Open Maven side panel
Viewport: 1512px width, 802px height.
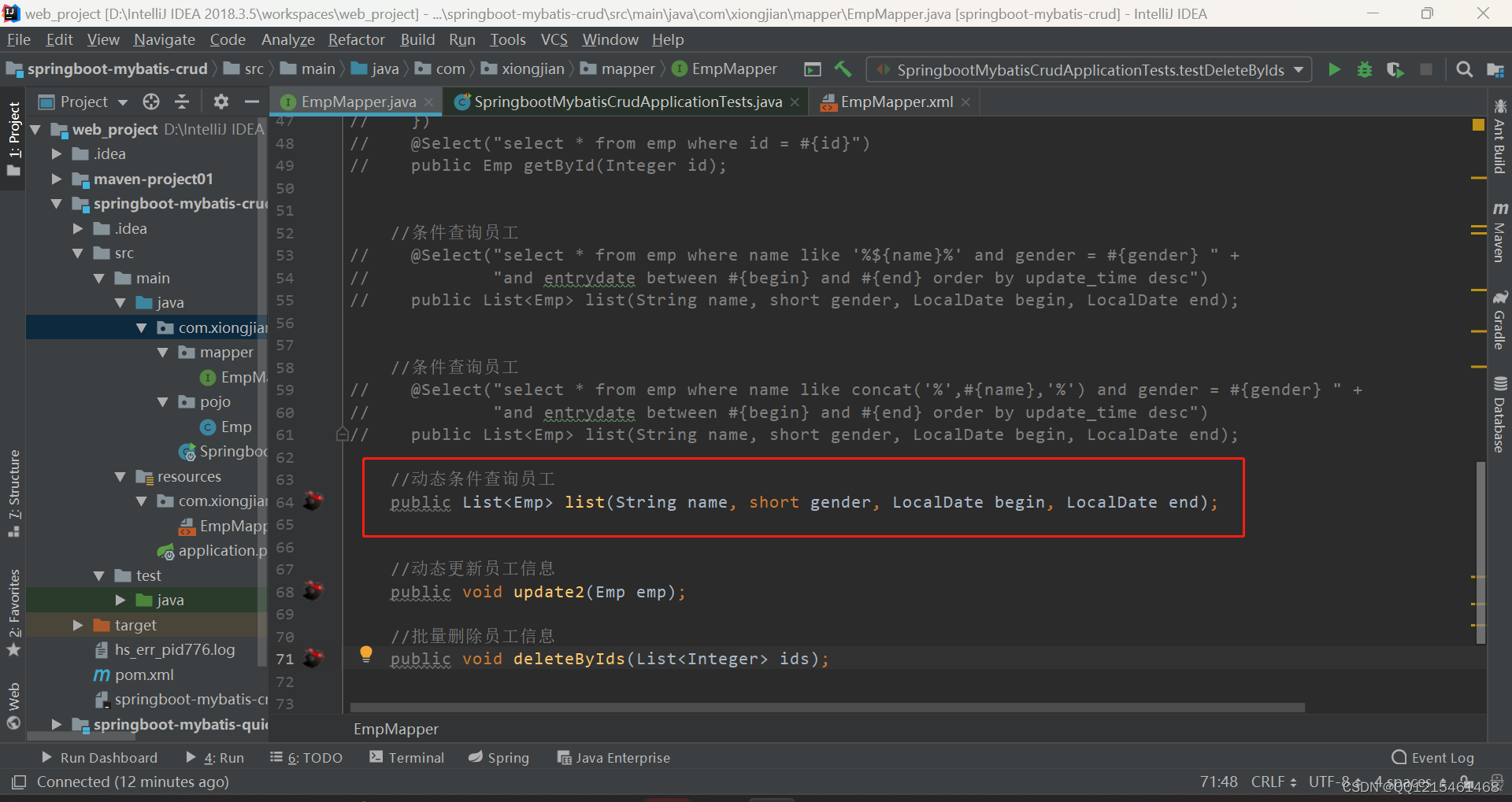click(1499, 232)
